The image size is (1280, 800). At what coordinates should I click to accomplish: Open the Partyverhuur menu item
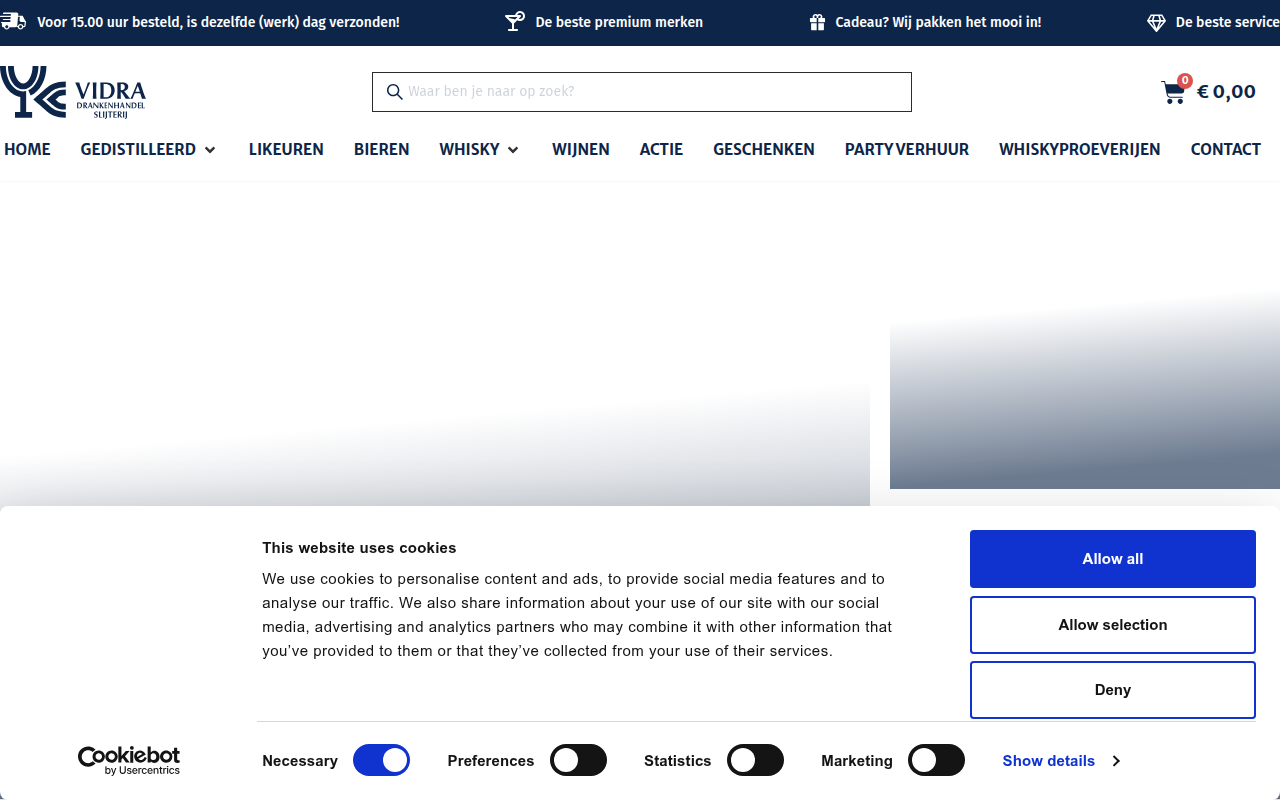click(x=907, y=149)
